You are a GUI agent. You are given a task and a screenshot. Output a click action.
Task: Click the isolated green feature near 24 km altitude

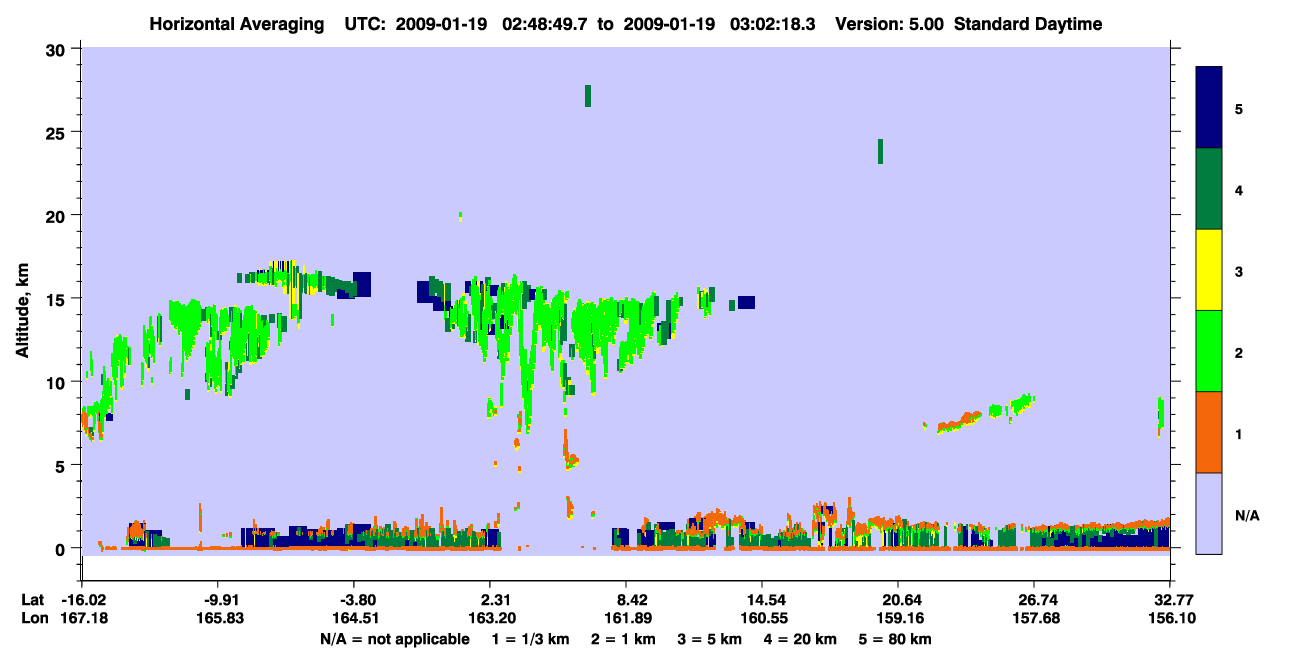click(x=880, y=151)
